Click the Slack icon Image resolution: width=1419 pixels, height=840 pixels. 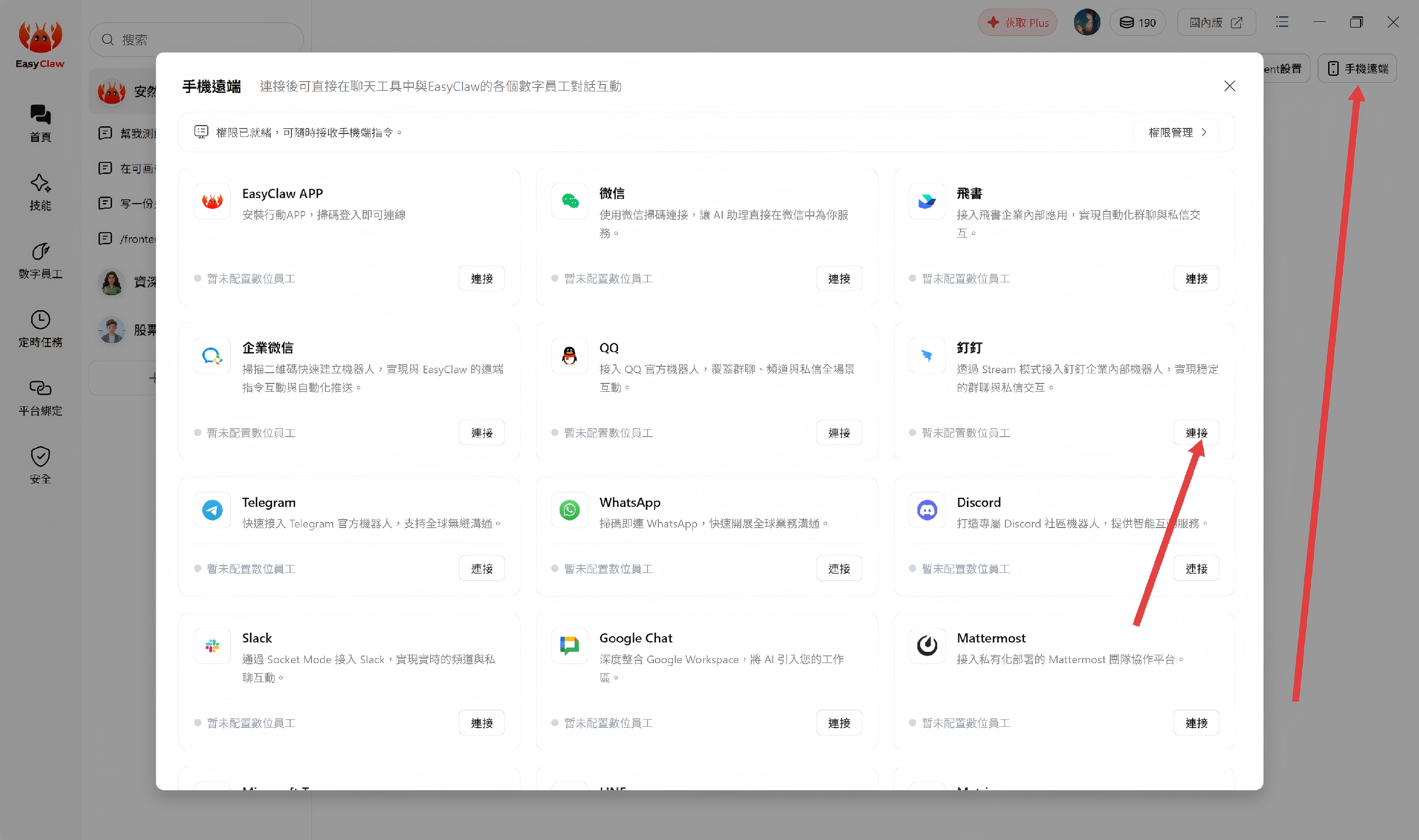coord(212,646)
